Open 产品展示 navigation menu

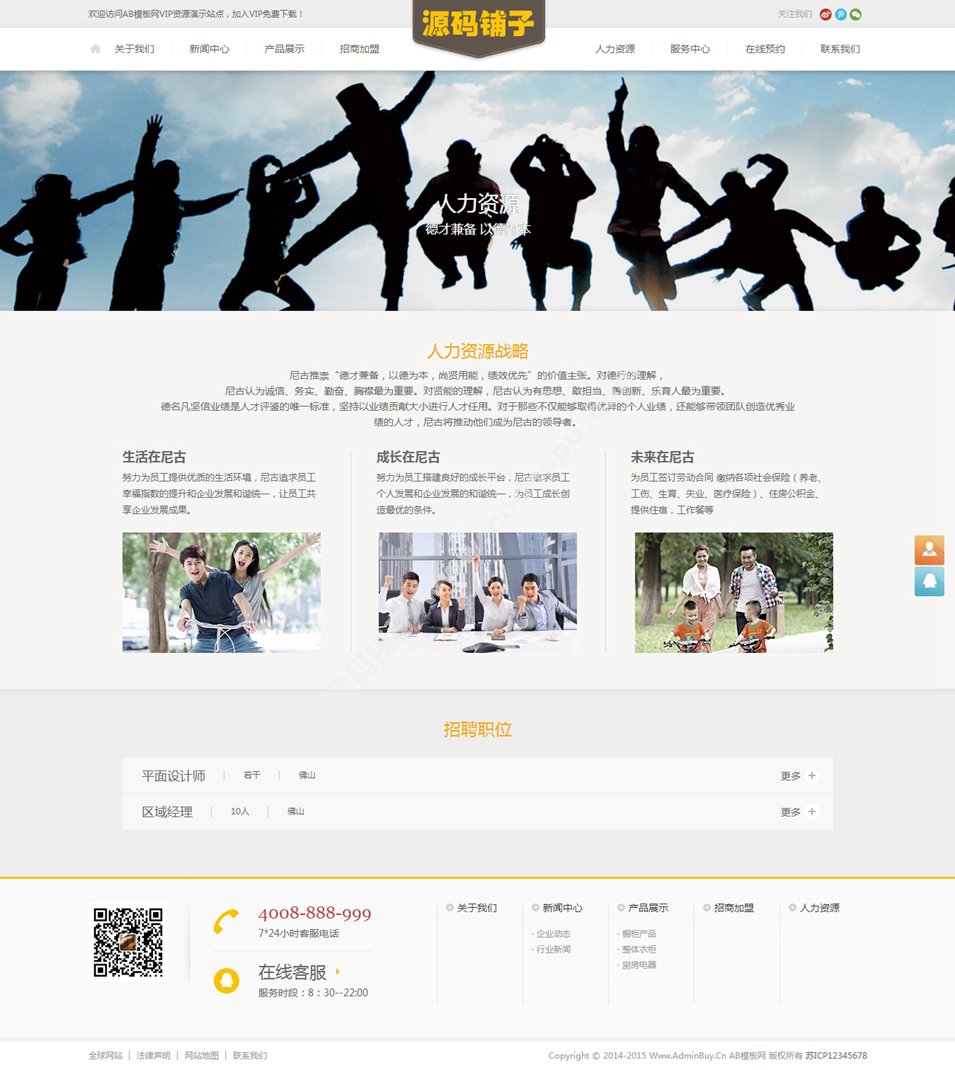coord(285,49)
